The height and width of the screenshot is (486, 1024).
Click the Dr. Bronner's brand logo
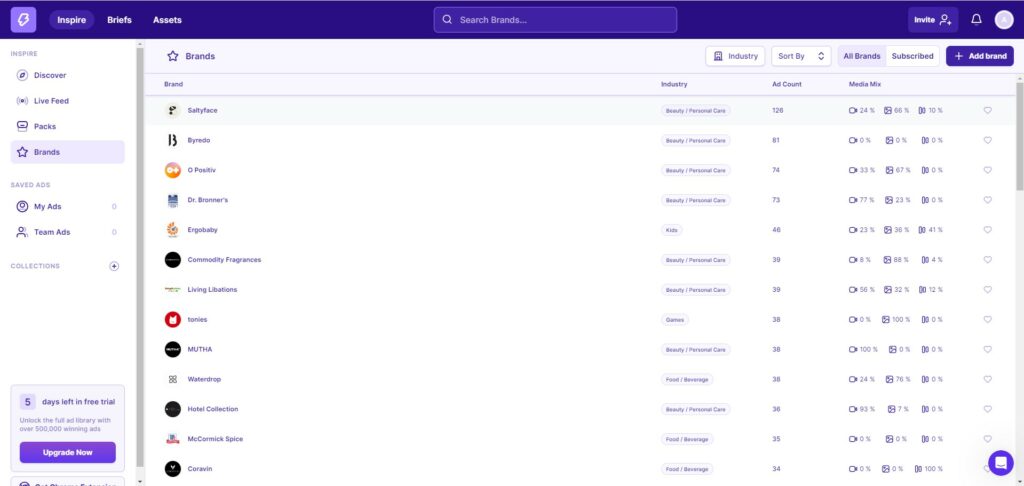[172, 200]
